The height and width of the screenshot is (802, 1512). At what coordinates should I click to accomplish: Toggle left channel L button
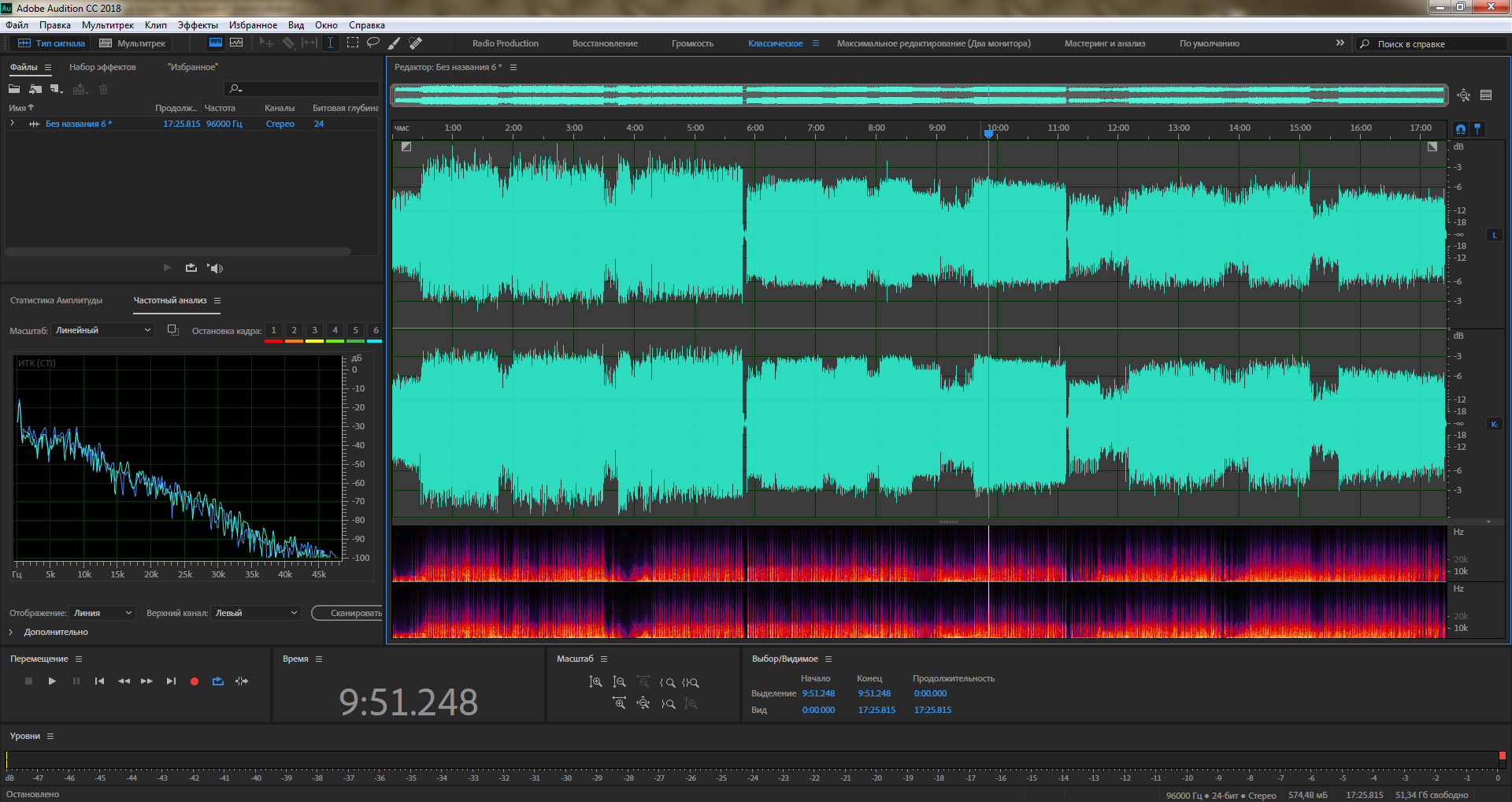[1494, 236]
